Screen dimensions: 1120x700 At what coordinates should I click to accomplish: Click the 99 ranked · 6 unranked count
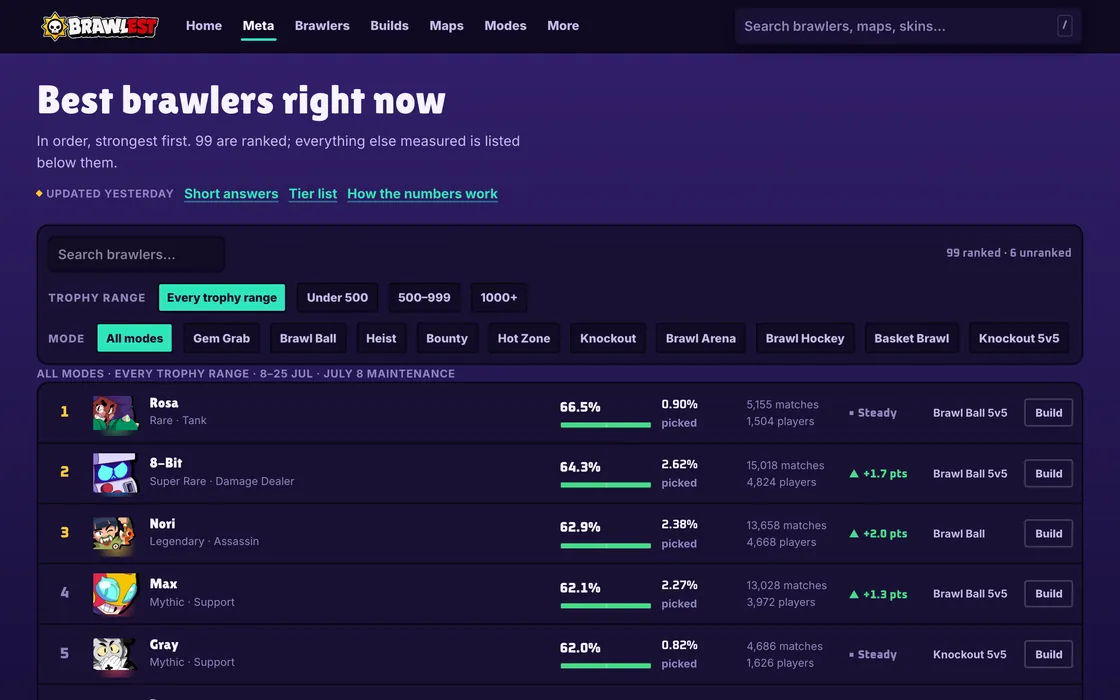1009,253
